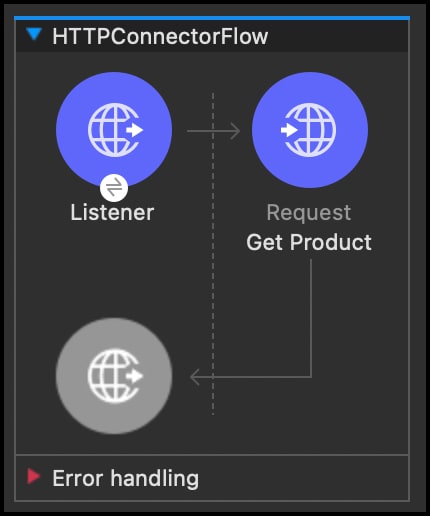The height and width of the screenshot is (516, 430).
Task: Select the HTTP Listener component icon
Action: tap(114, 130)
